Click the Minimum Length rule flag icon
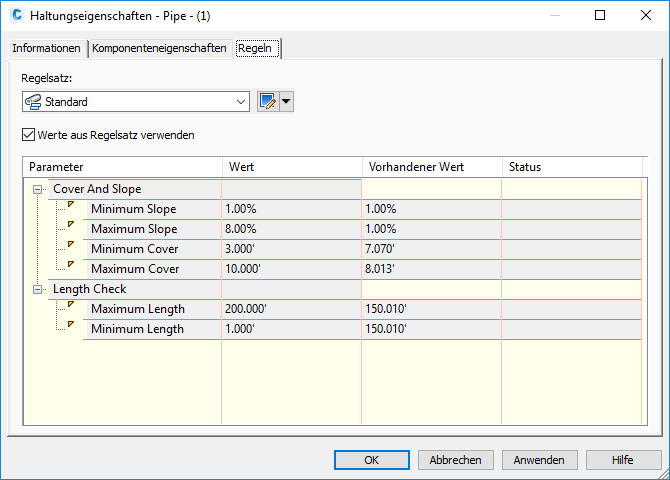The image size is (670, 480). pyautogui.click(x=70, y=325)
